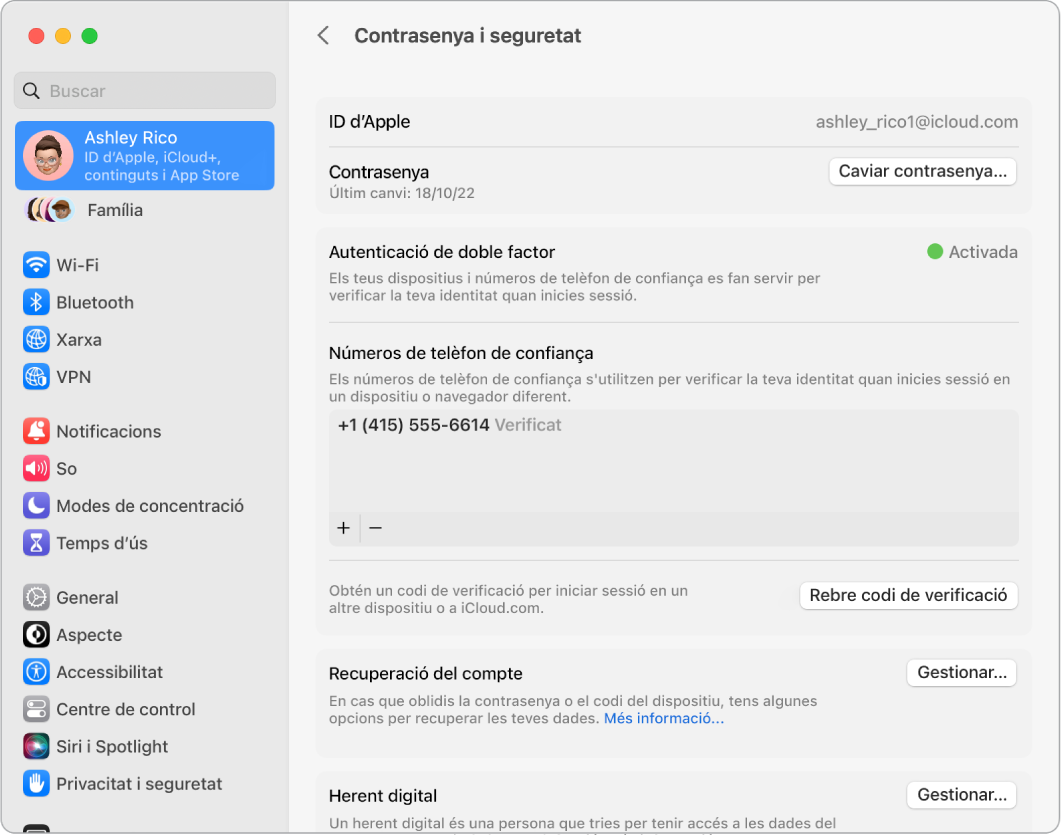The height and width of the screenshot is (835, 1061).
Task: Click Caviar contrasenya button
Action: point(922,171)
